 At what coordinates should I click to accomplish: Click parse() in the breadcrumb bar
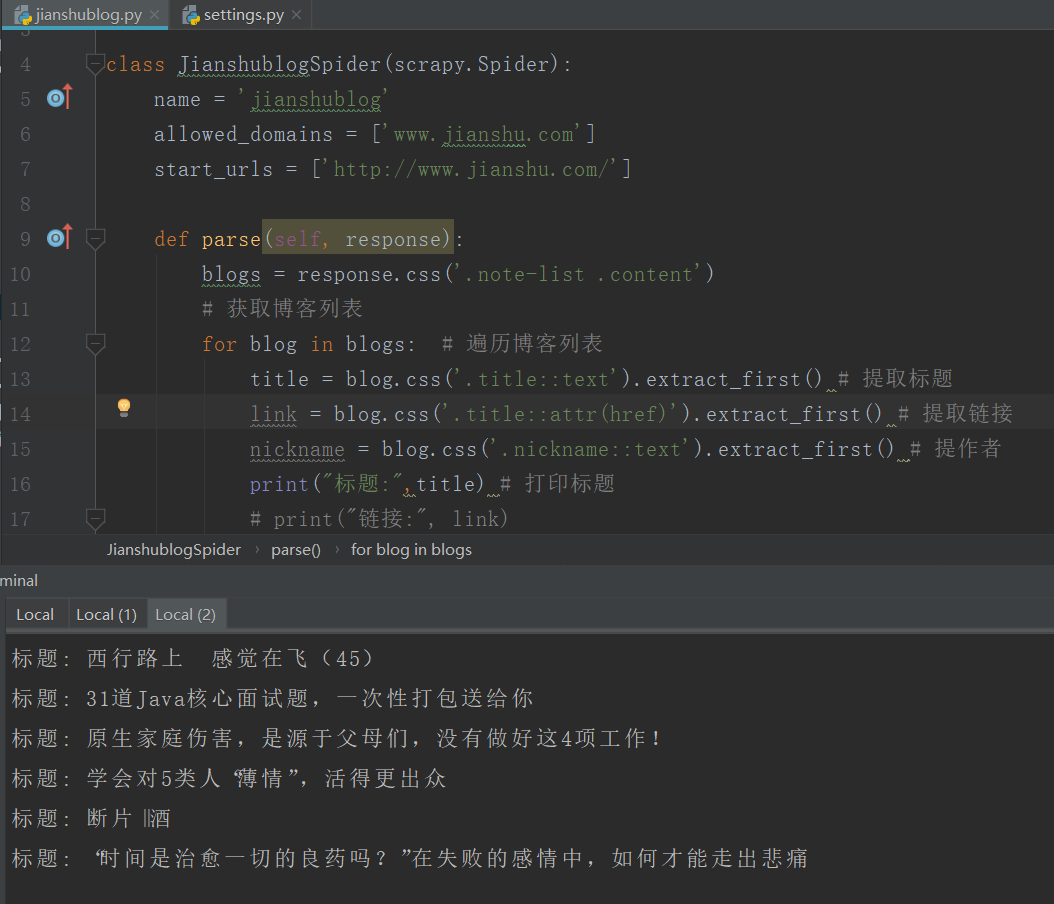295,549
